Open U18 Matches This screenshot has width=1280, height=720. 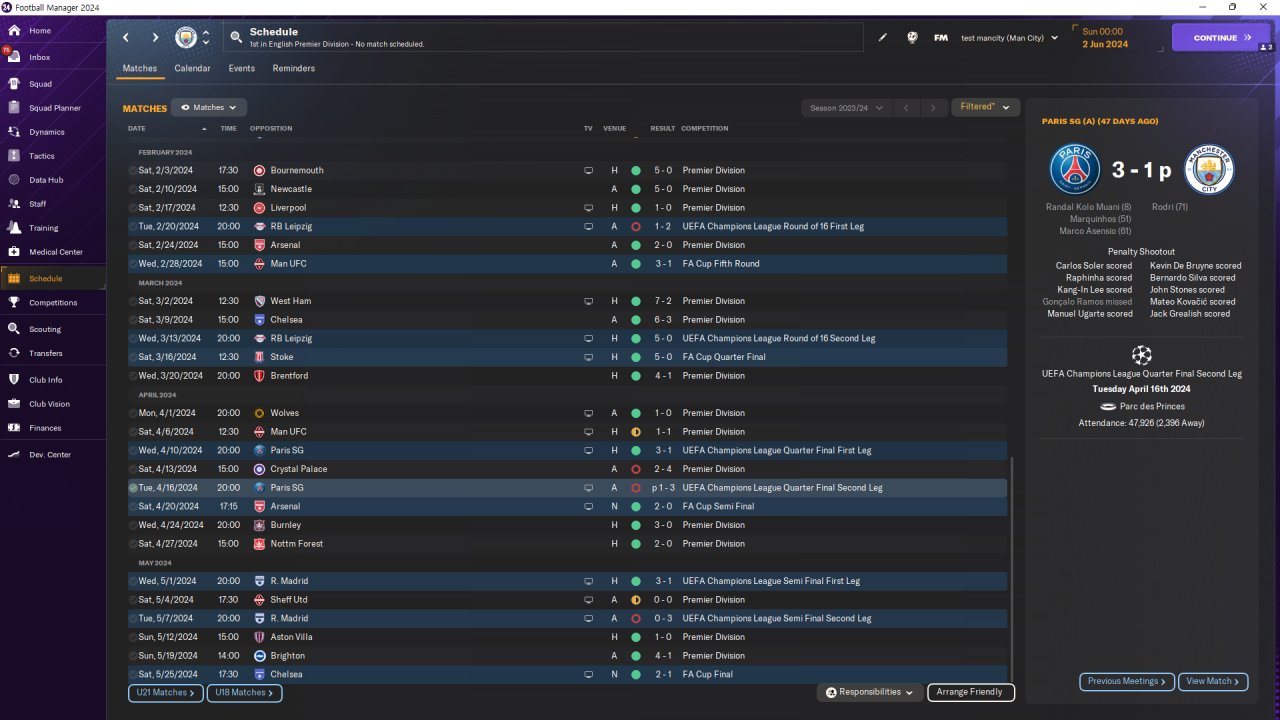pyautogui.click(x=244, y=693)
